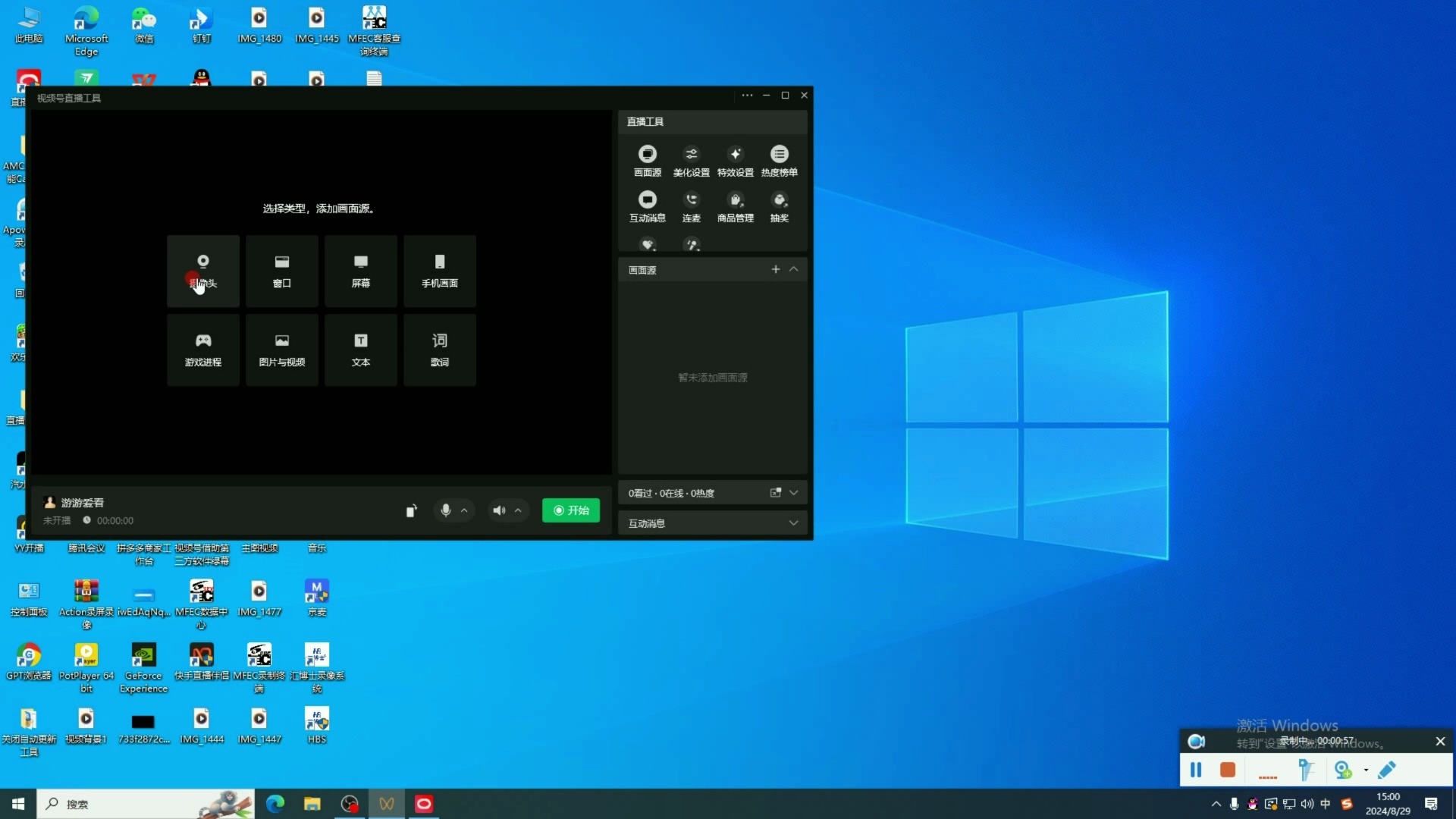This screenshot has width=1456, height=819.
Task: Select the 微信 desktop icon
Action: click(x=144, y=25)
